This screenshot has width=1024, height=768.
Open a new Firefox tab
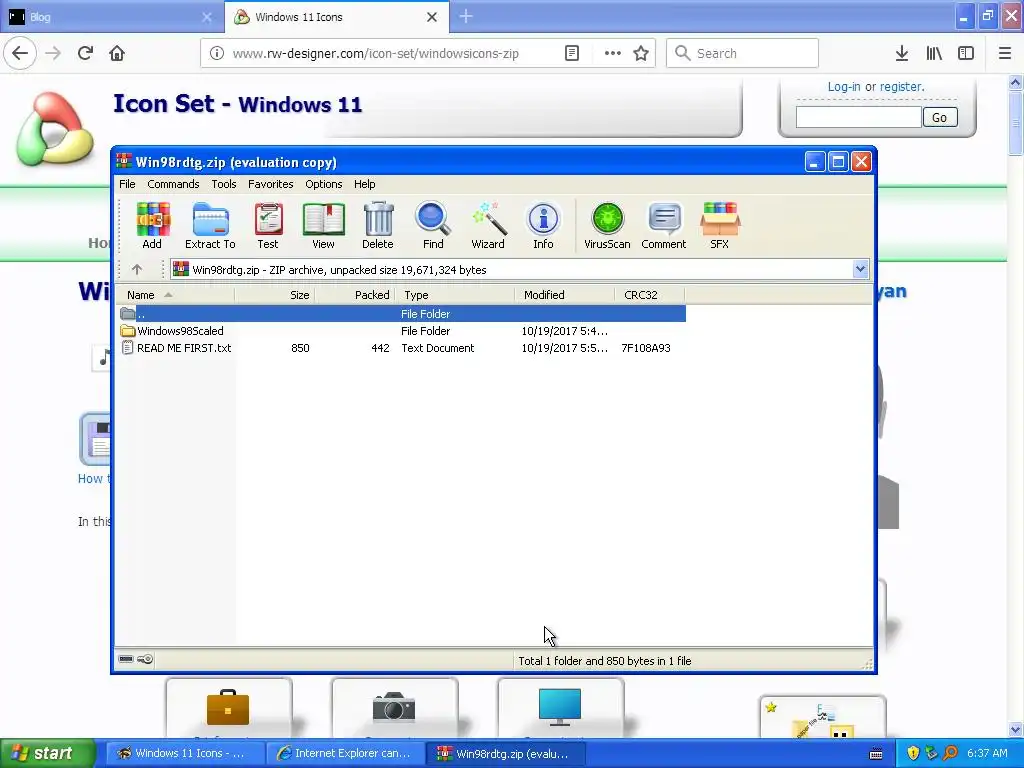466,16
